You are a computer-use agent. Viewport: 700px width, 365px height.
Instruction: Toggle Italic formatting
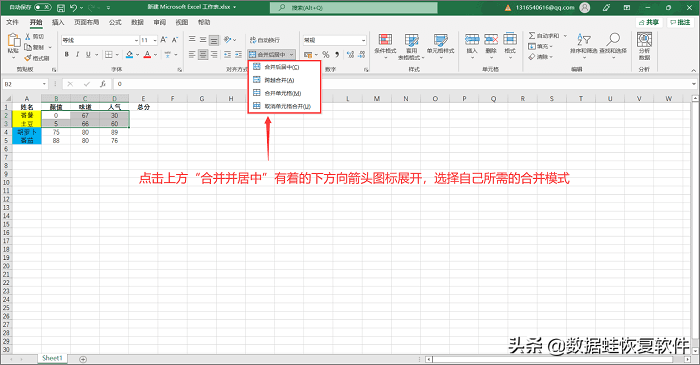click(x=77, y=54)
